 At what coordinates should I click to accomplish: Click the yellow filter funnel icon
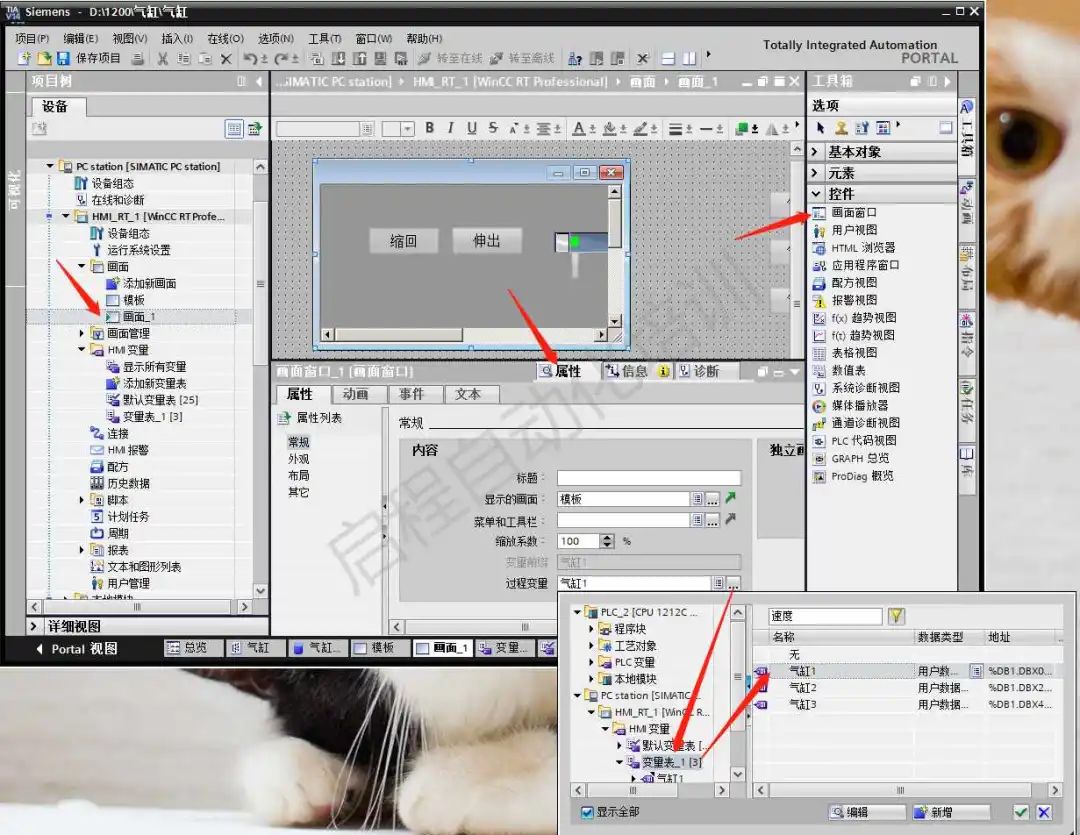(x=896, y=616)
